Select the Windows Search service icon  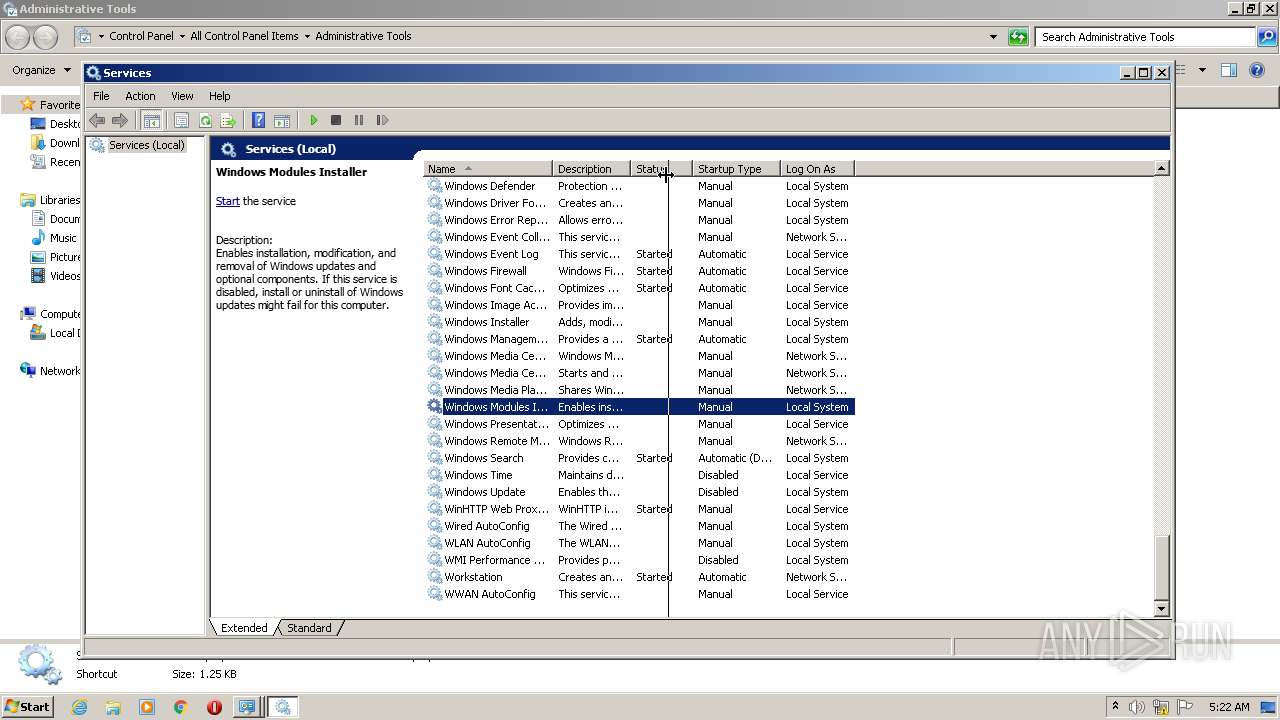point(434,458)
